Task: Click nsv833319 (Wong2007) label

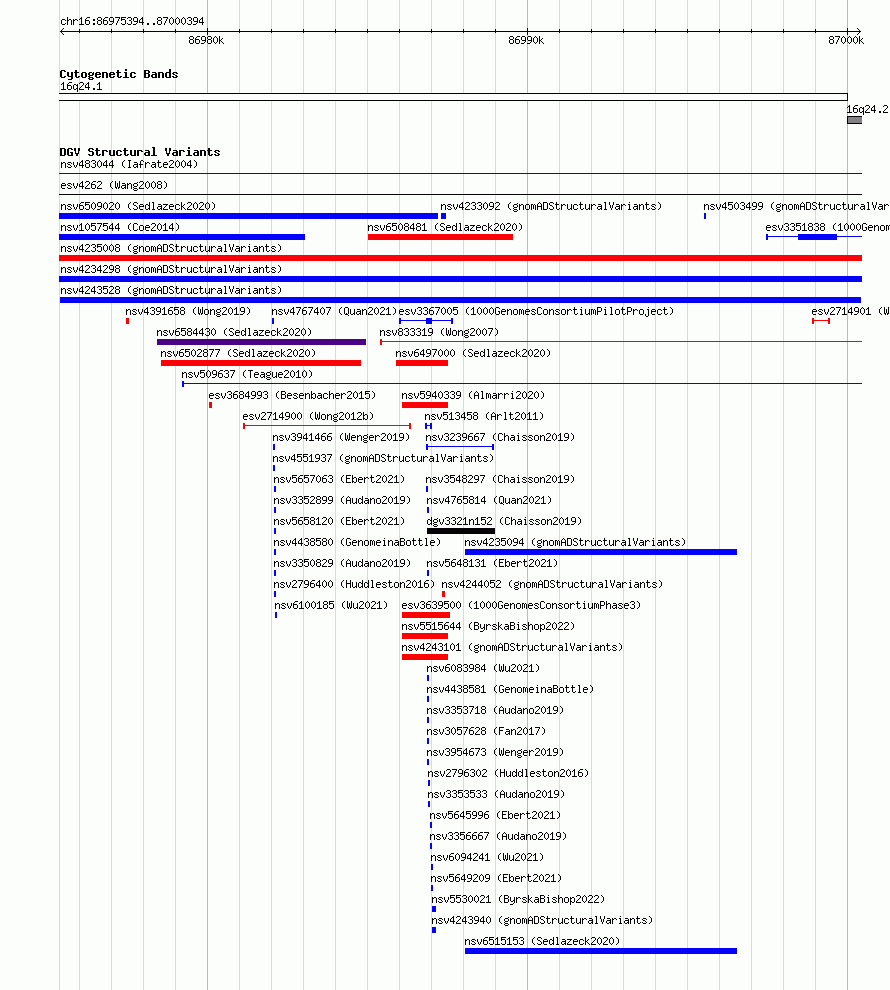Action: pos(439,331)
